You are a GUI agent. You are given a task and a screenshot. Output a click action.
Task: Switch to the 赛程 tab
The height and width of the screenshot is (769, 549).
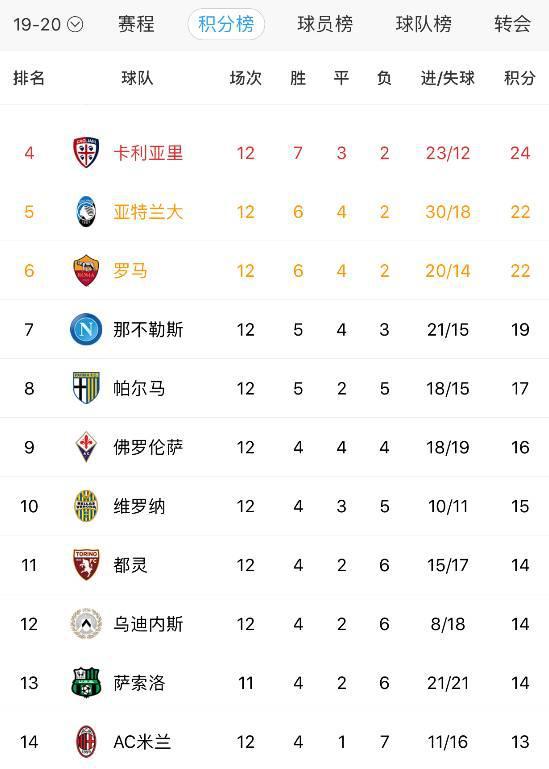click(136, 24)
